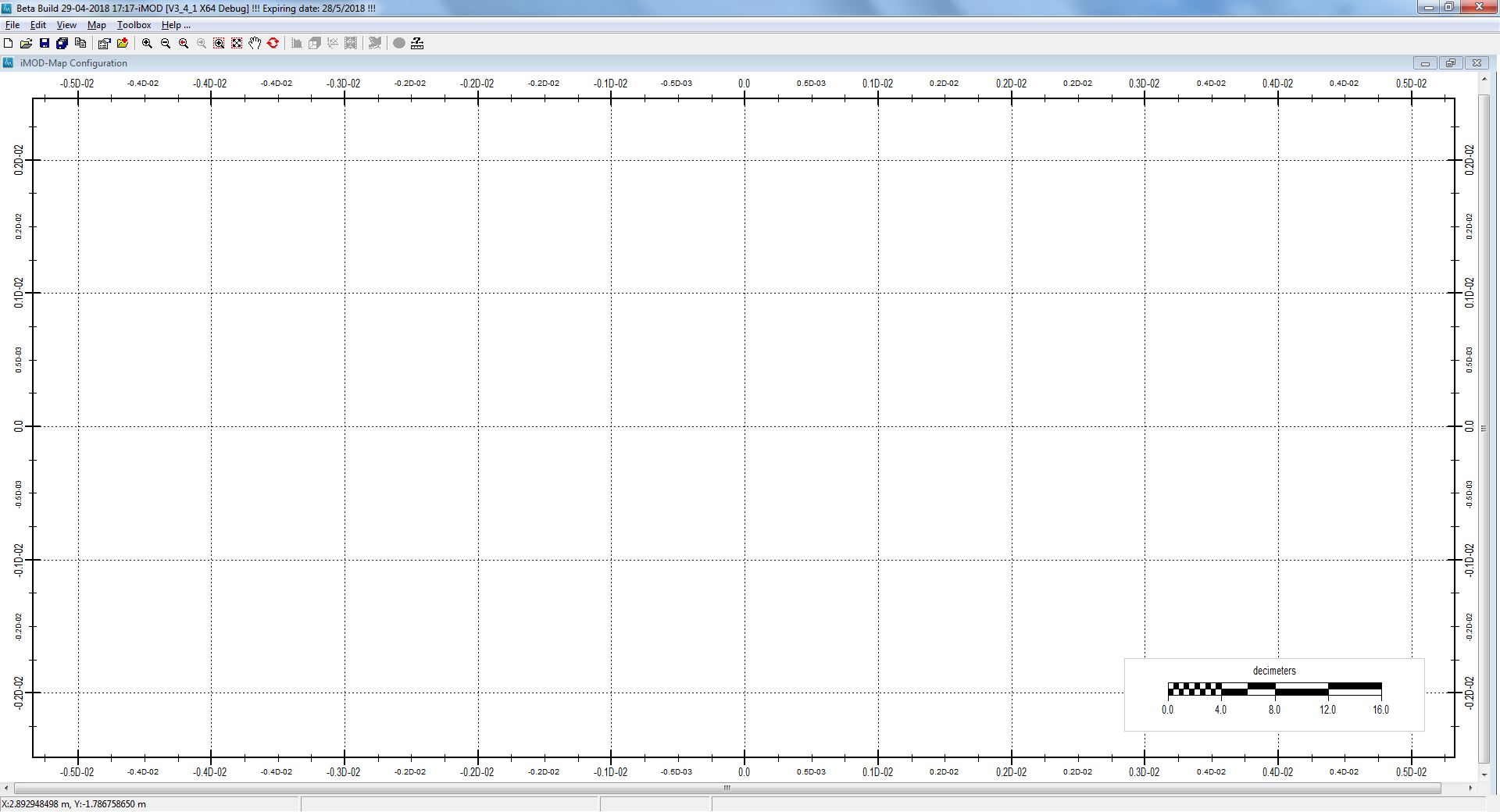This screenshot has height=812, width=1500.
Task: Open the Map menu
Action: coord(96,25)
